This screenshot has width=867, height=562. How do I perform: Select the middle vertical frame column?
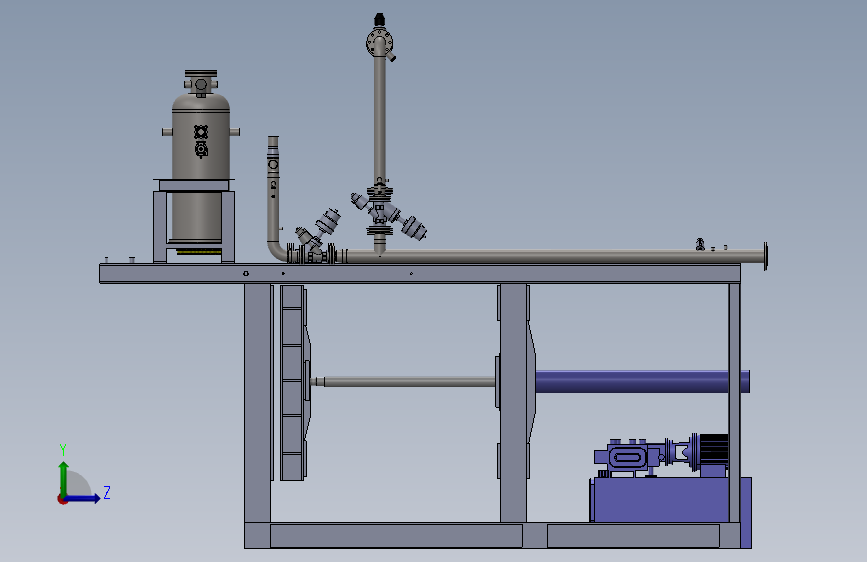point(514,403)
